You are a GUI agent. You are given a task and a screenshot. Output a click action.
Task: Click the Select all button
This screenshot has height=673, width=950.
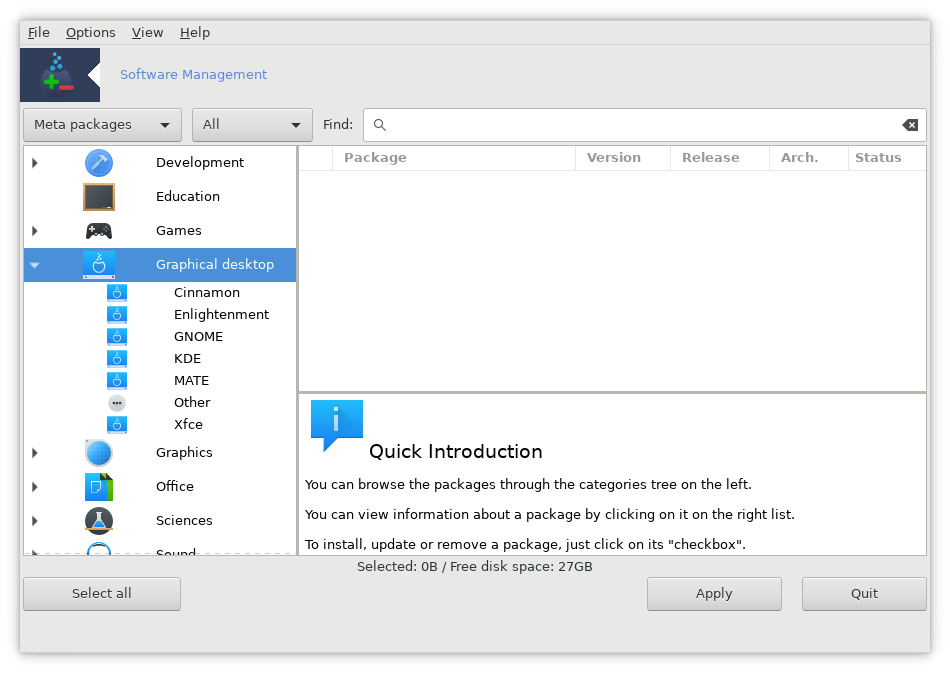pos(102,594)
